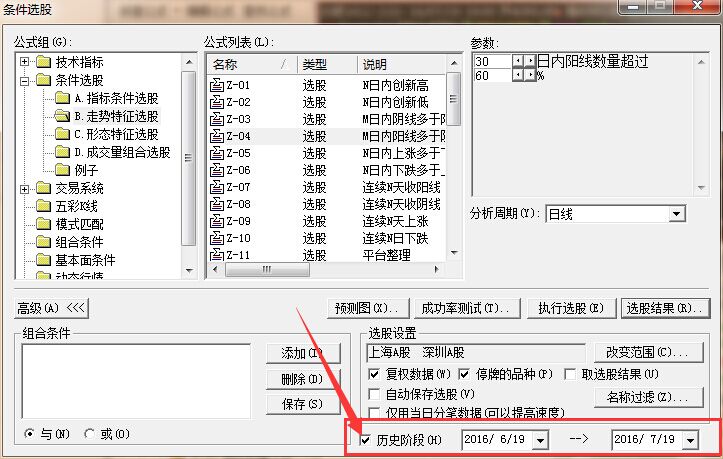Click the D.成交量组合选股 folder icon
The image size is (723, 459).
(62, 152)
